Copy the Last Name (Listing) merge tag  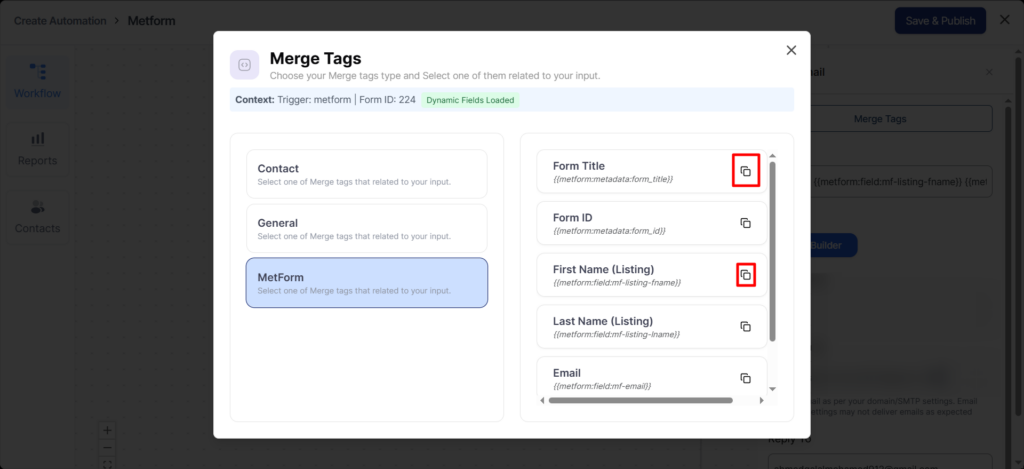[745, 326]
